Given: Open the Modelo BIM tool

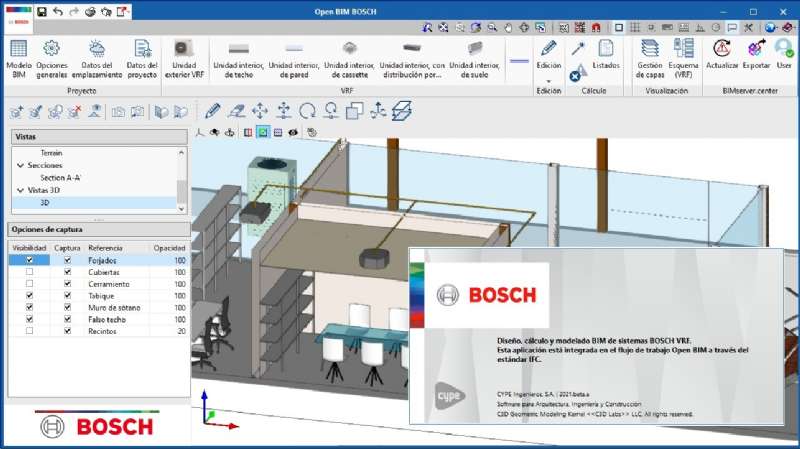Looking at the screenshot, I should 18,59.
